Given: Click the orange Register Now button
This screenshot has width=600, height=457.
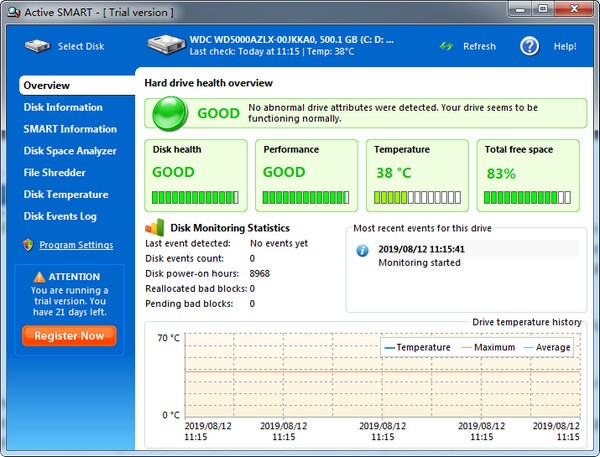Looking at the screenshot, I should [x=69, y=336].
